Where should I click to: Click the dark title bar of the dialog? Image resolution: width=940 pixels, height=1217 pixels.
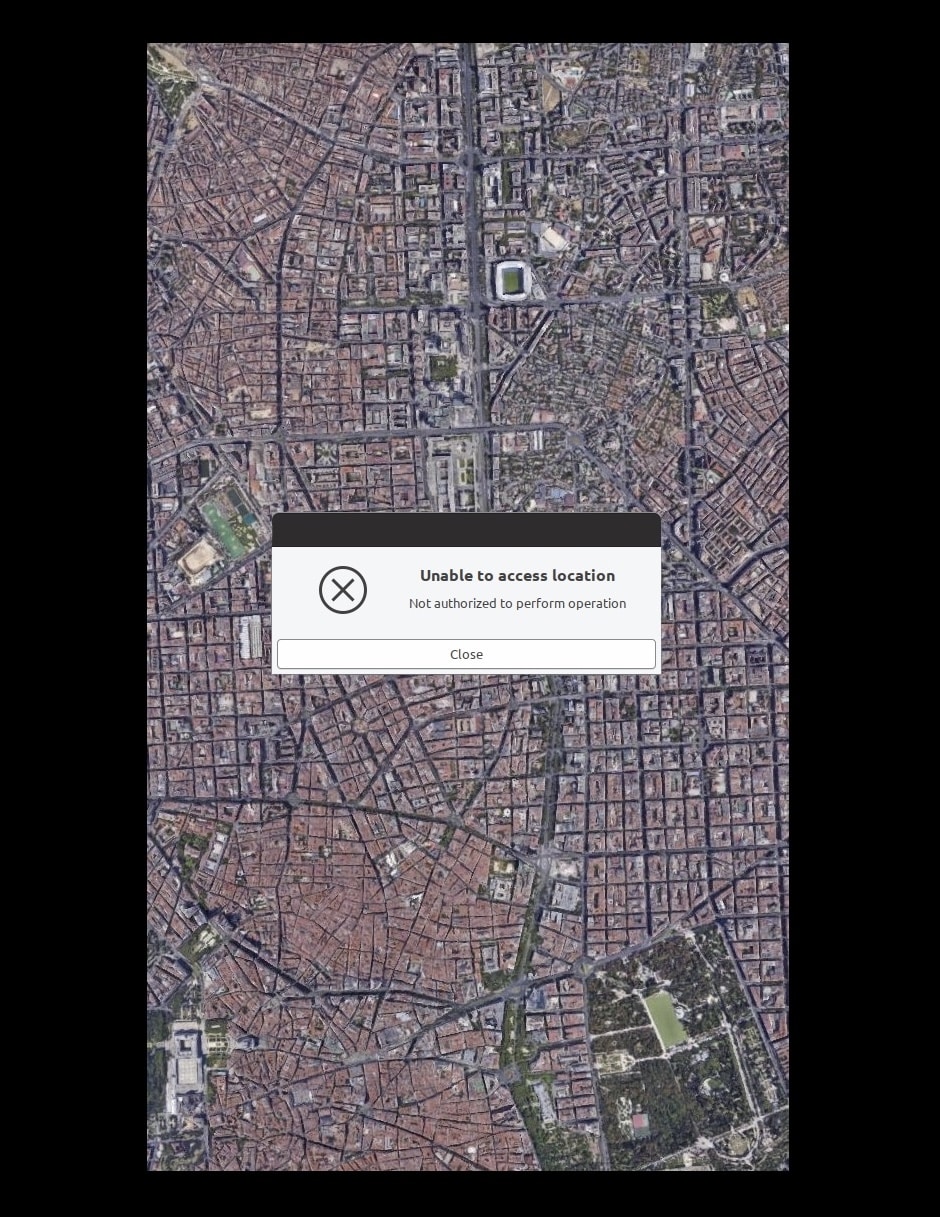[x=466, y=530]
